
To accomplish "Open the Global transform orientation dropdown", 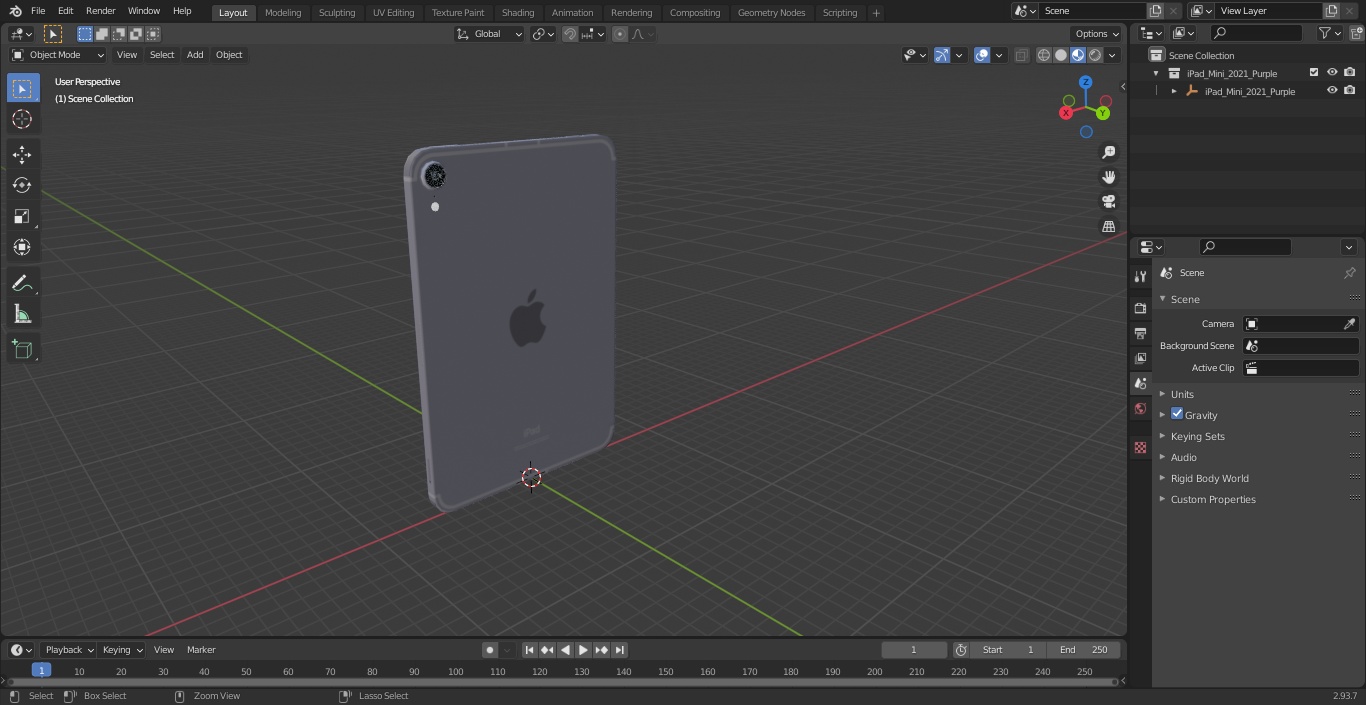I will 490,34.
